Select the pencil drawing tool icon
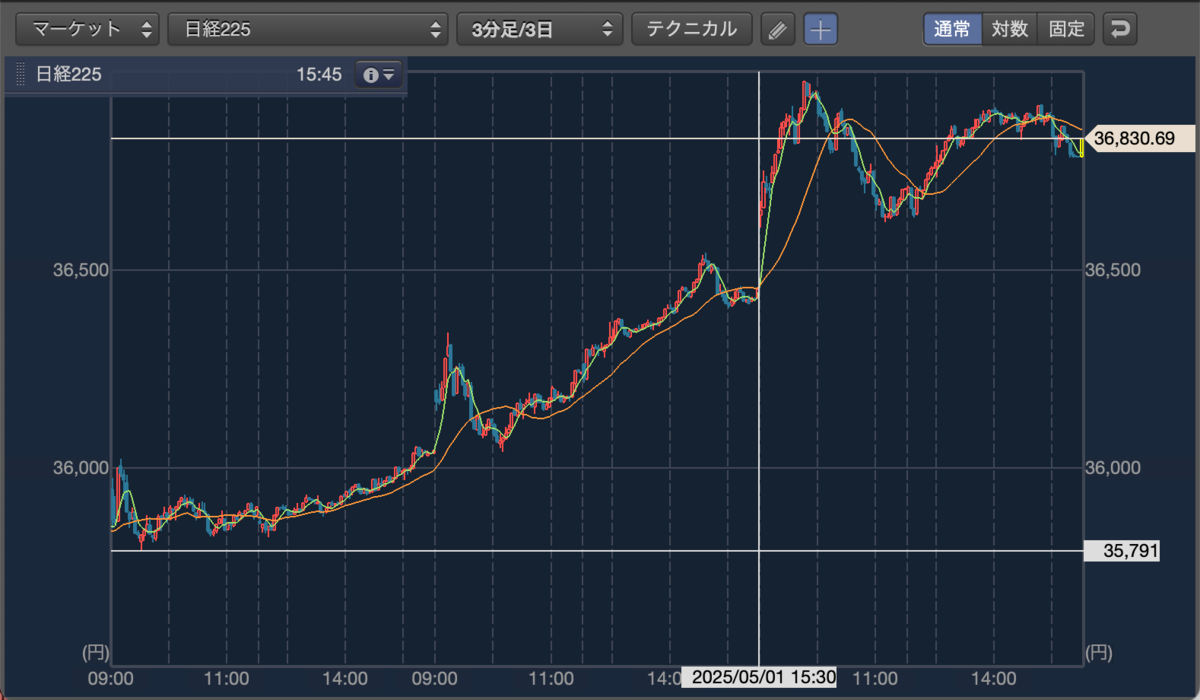 point(776,29)
